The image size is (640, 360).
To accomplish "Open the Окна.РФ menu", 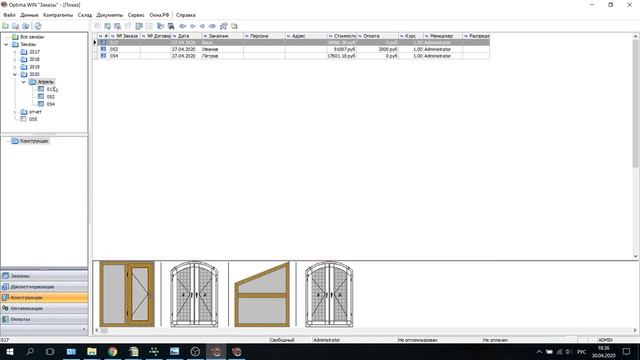I will (x=159, y=15).
